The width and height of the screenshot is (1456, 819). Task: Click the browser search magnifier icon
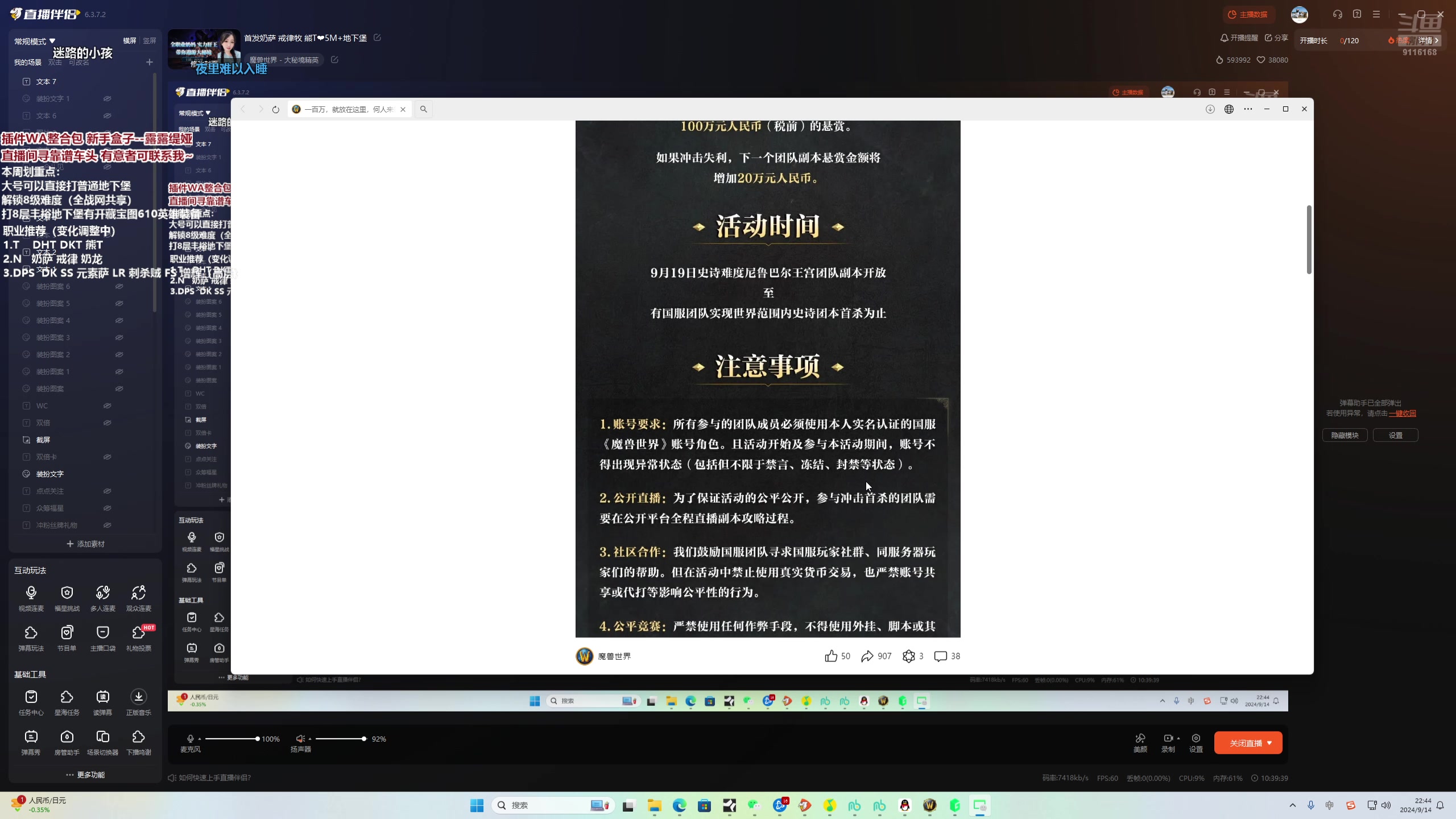coord(424,109)
